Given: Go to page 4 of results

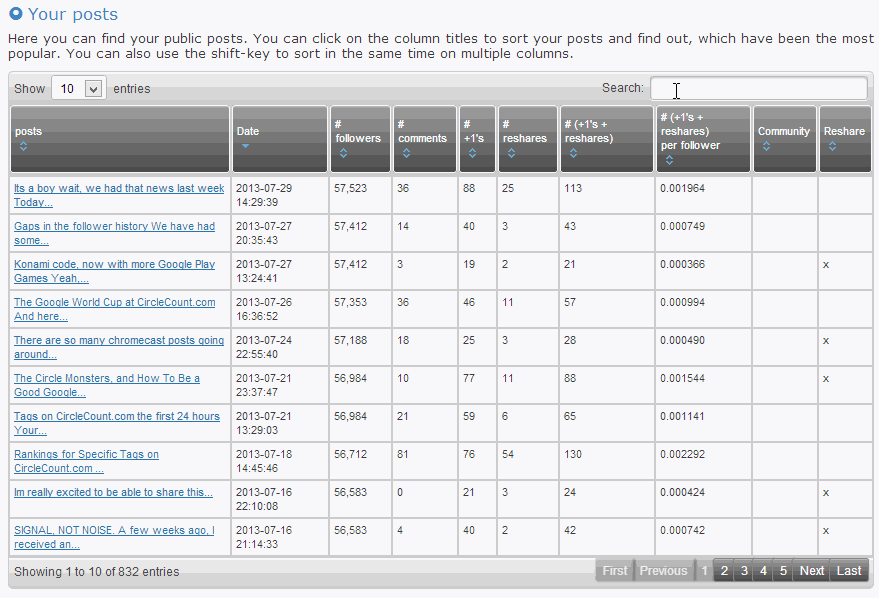Looking at the screenshot, I should [x=763, y=571].
